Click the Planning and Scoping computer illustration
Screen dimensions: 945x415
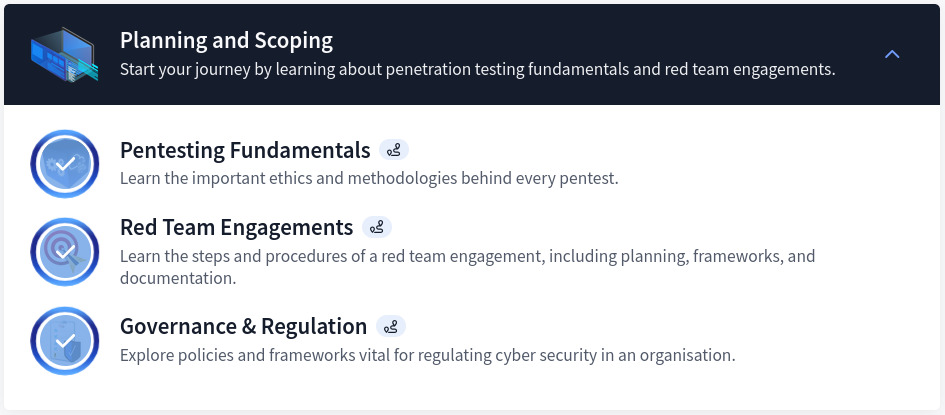pyautogui.click(x=64, y=53)
